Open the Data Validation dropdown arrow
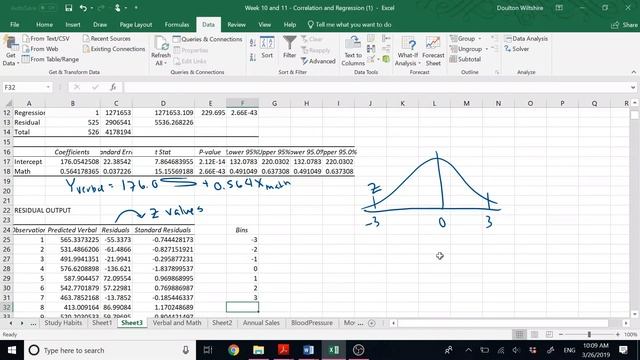This screenshot has width=640, height=360. point(378,60)
